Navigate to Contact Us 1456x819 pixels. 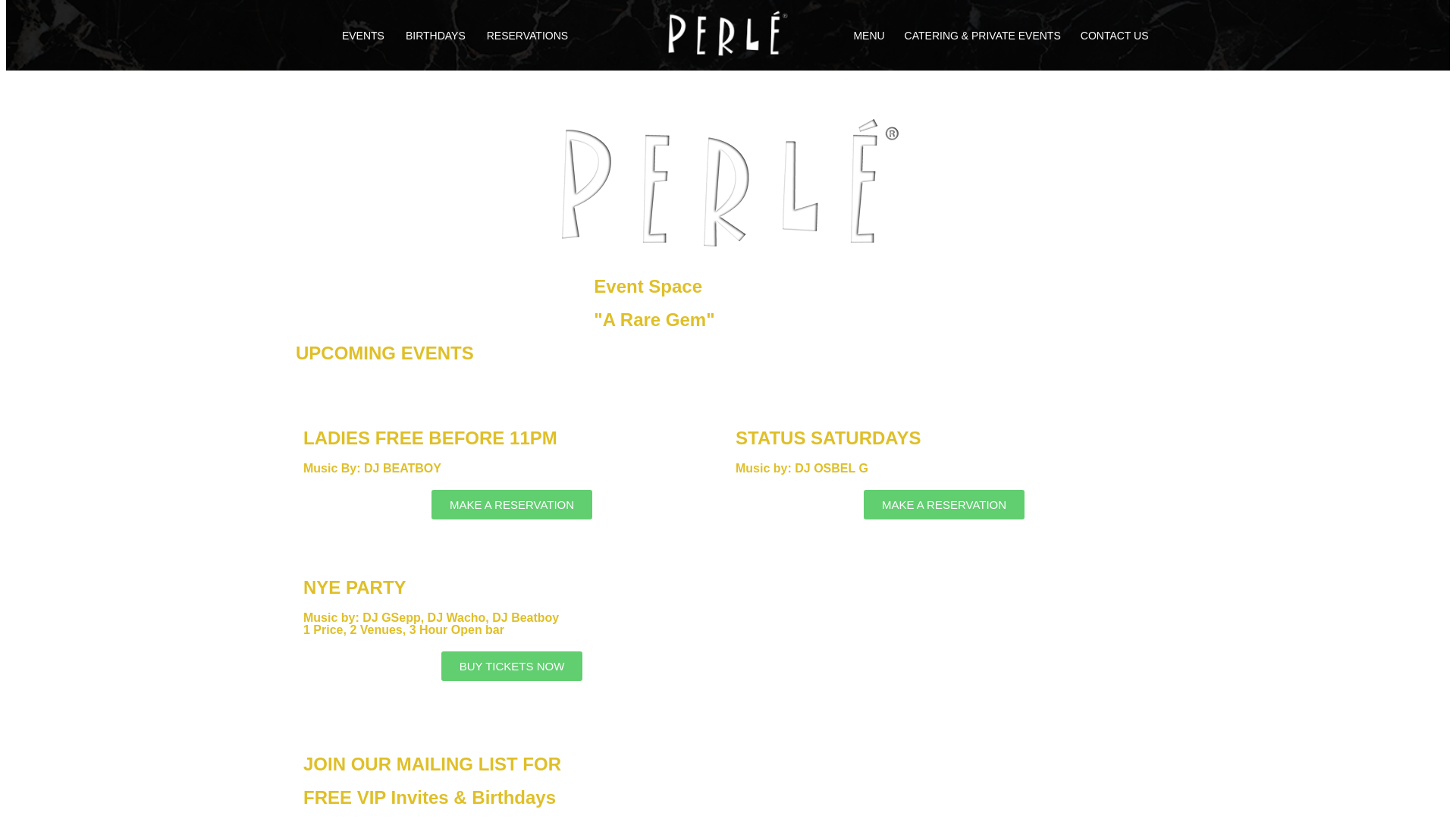(x=1114, y=36)
